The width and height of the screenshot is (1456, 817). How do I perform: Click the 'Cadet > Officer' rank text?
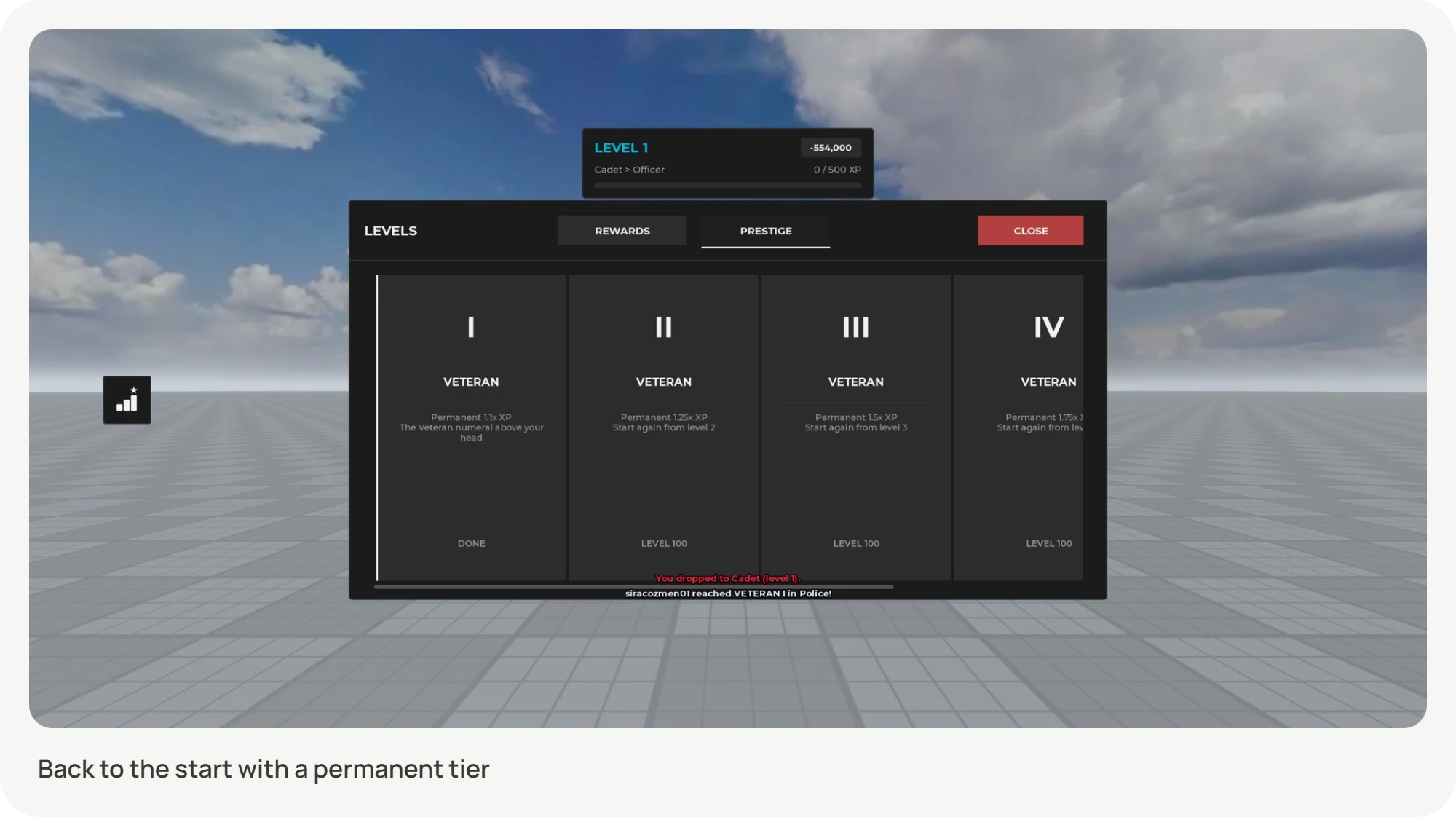[629, 170]
